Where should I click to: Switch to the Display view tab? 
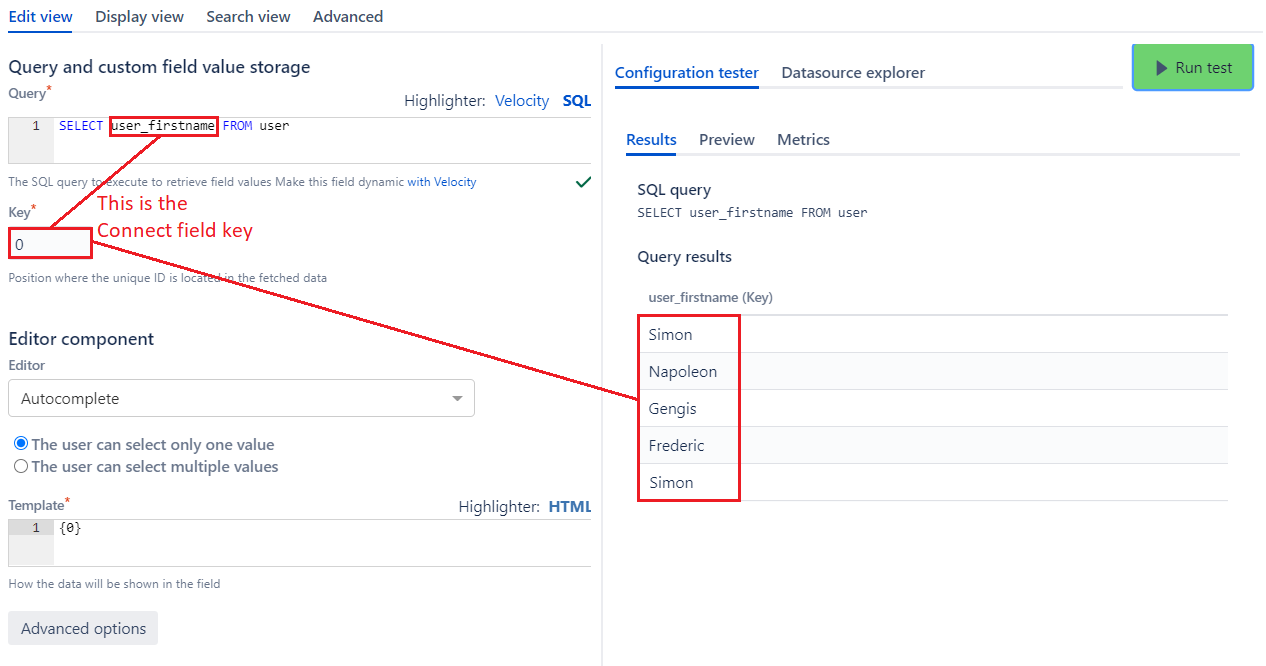[x=139, y=16]
